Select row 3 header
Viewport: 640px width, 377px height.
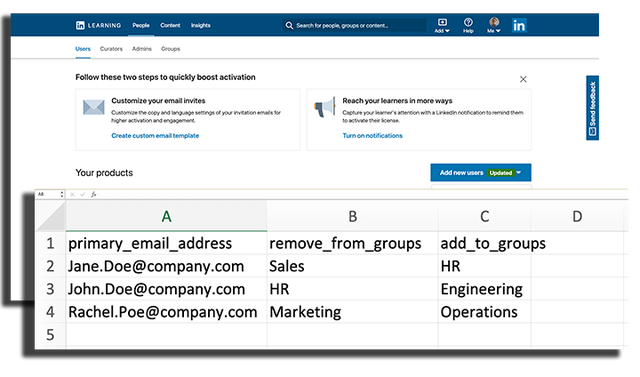(50, 289)
